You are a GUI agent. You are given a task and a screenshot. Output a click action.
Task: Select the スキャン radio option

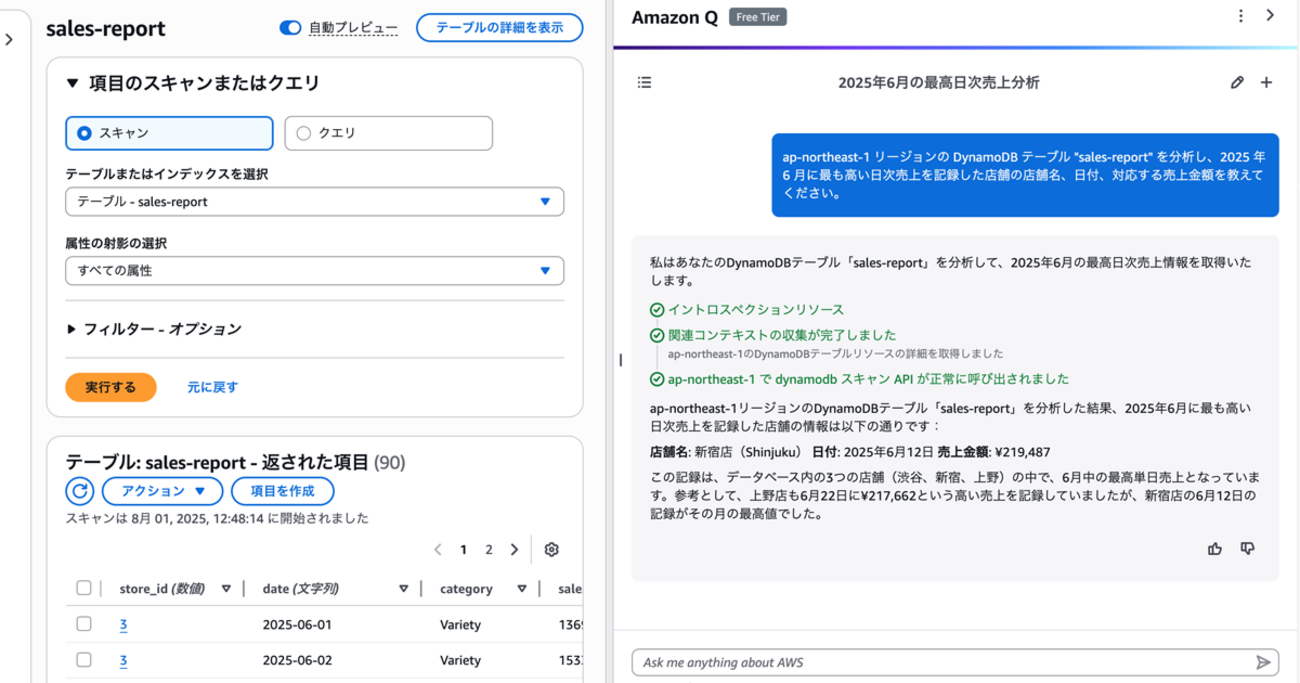[169, 133]
